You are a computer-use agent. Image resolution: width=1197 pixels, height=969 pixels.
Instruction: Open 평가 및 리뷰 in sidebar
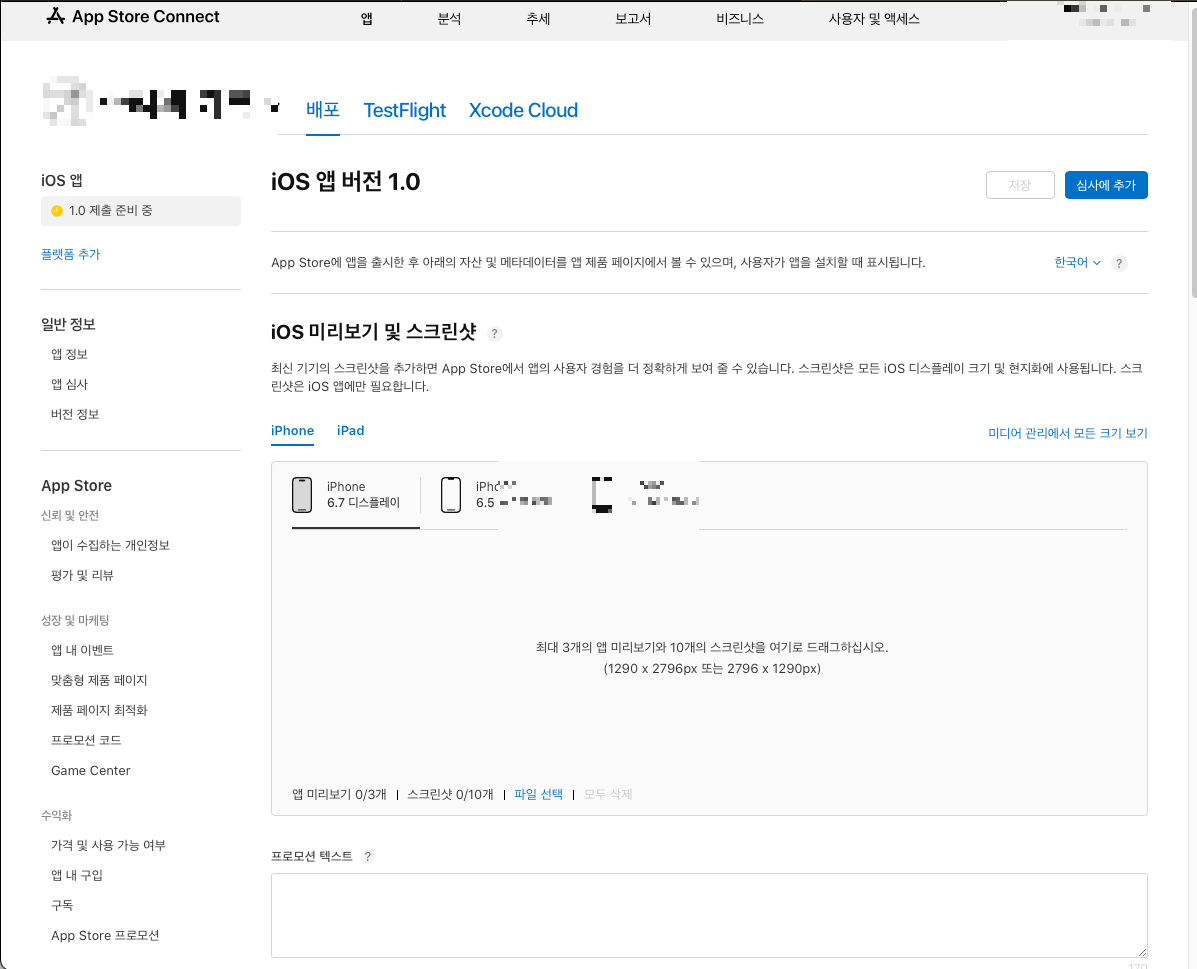tap(82, 575)
